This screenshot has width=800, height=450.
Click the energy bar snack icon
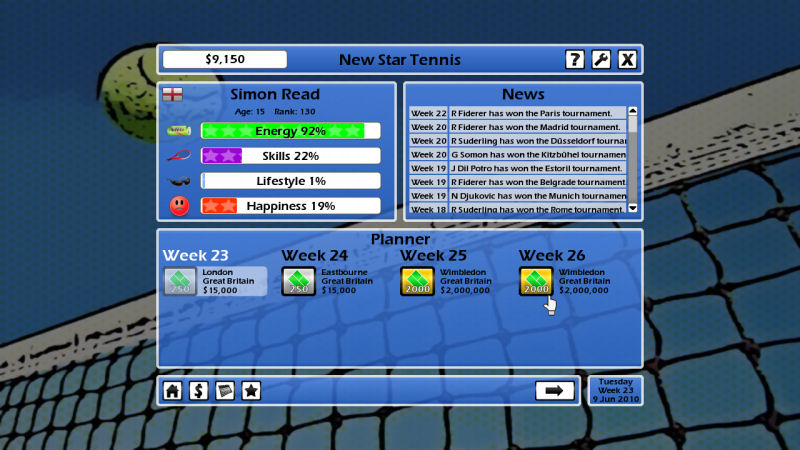179,131
